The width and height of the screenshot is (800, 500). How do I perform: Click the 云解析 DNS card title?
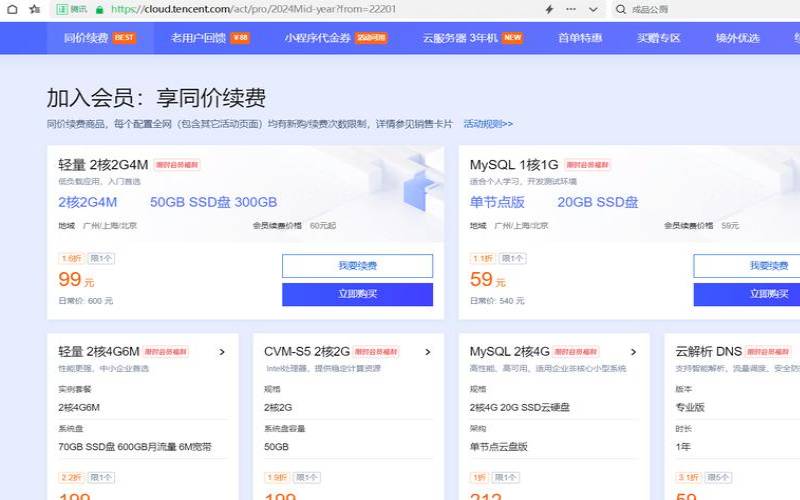(708, 352)
